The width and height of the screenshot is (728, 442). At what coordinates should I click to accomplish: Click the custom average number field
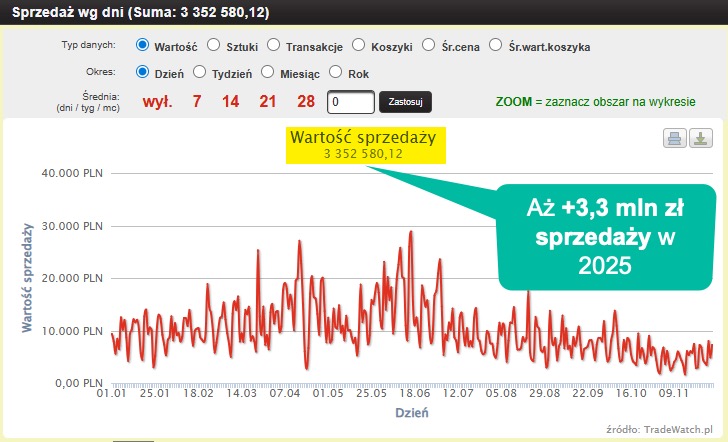click(350, 102)
